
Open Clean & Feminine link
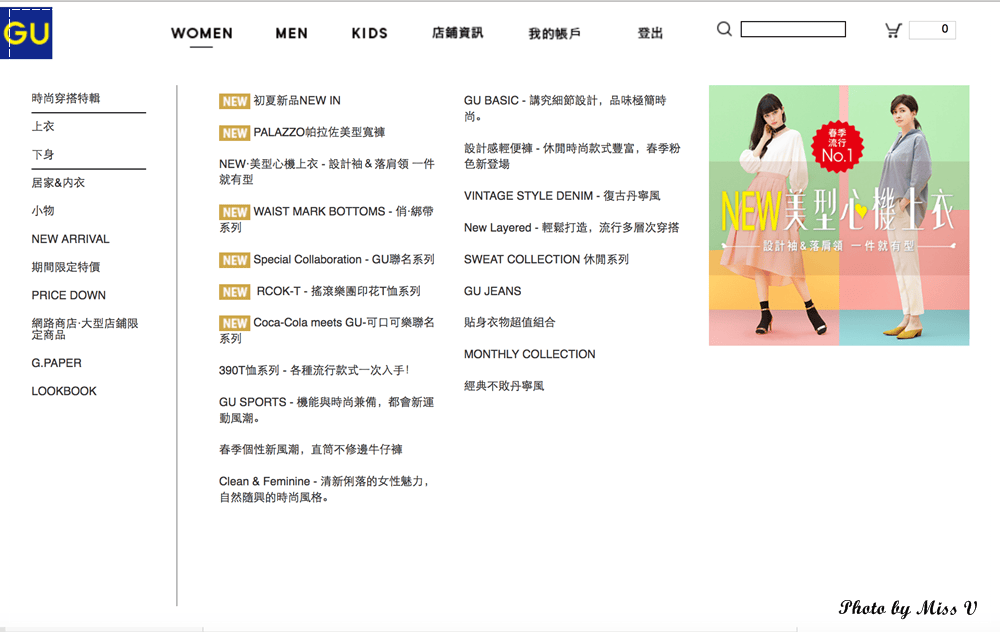325,489
